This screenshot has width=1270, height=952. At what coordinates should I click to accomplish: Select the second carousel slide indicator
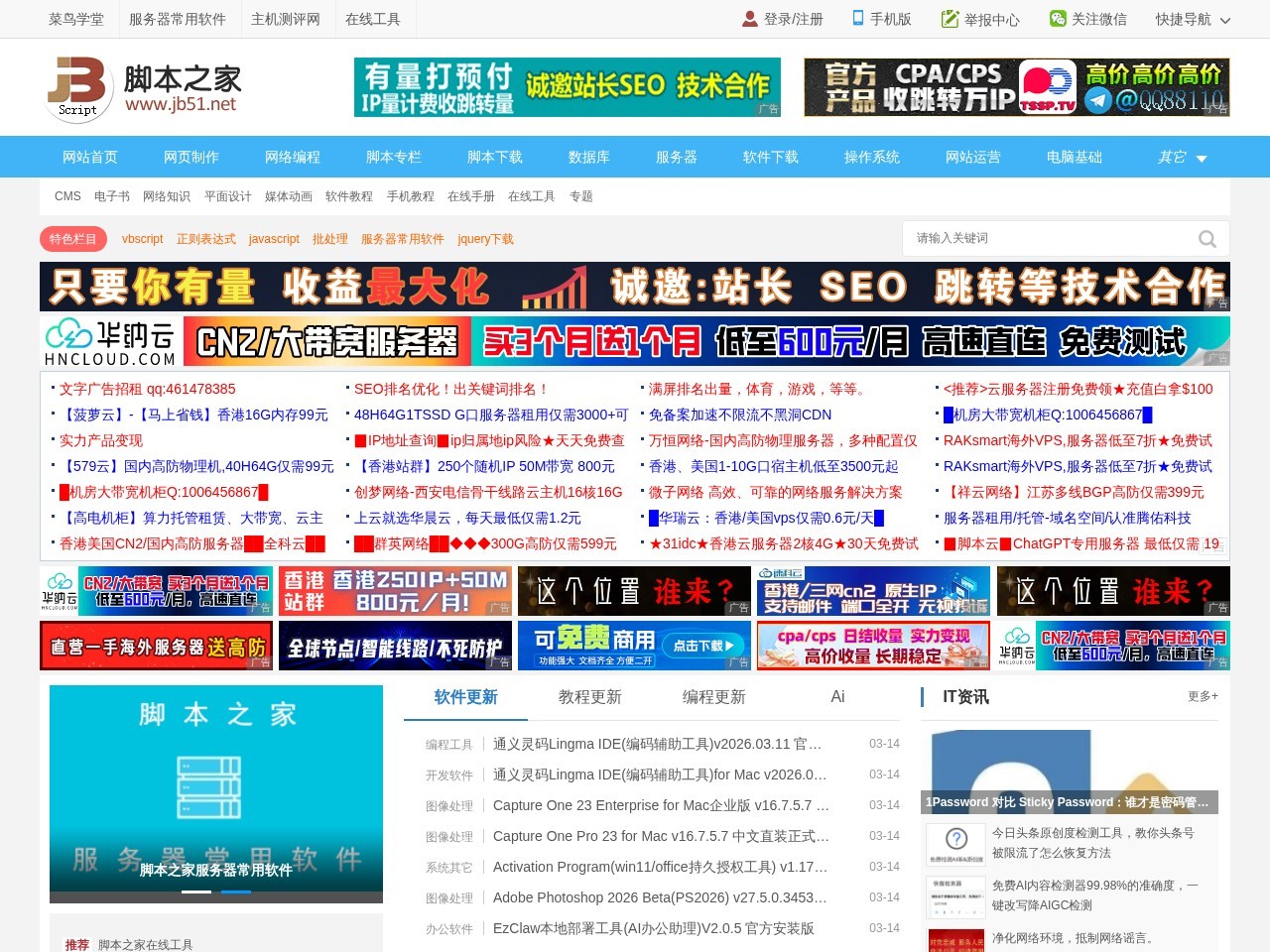[x=235, y=892]
